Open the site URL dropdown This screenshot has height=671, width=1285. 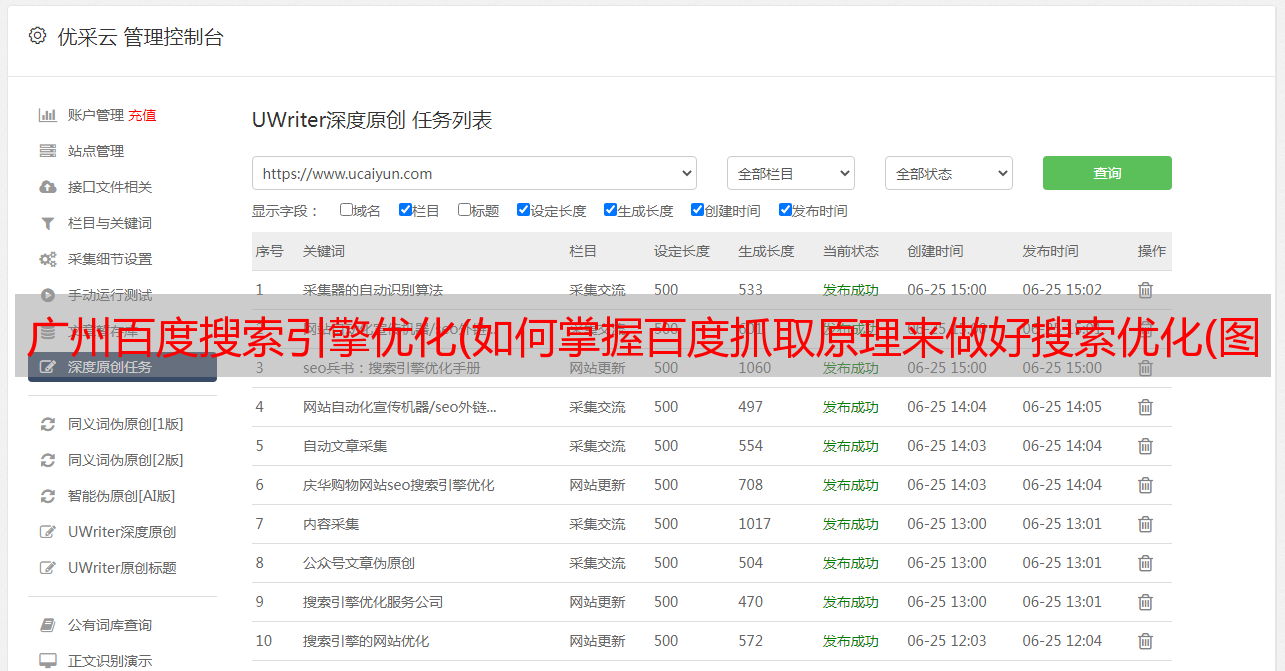tap(474, 173)
